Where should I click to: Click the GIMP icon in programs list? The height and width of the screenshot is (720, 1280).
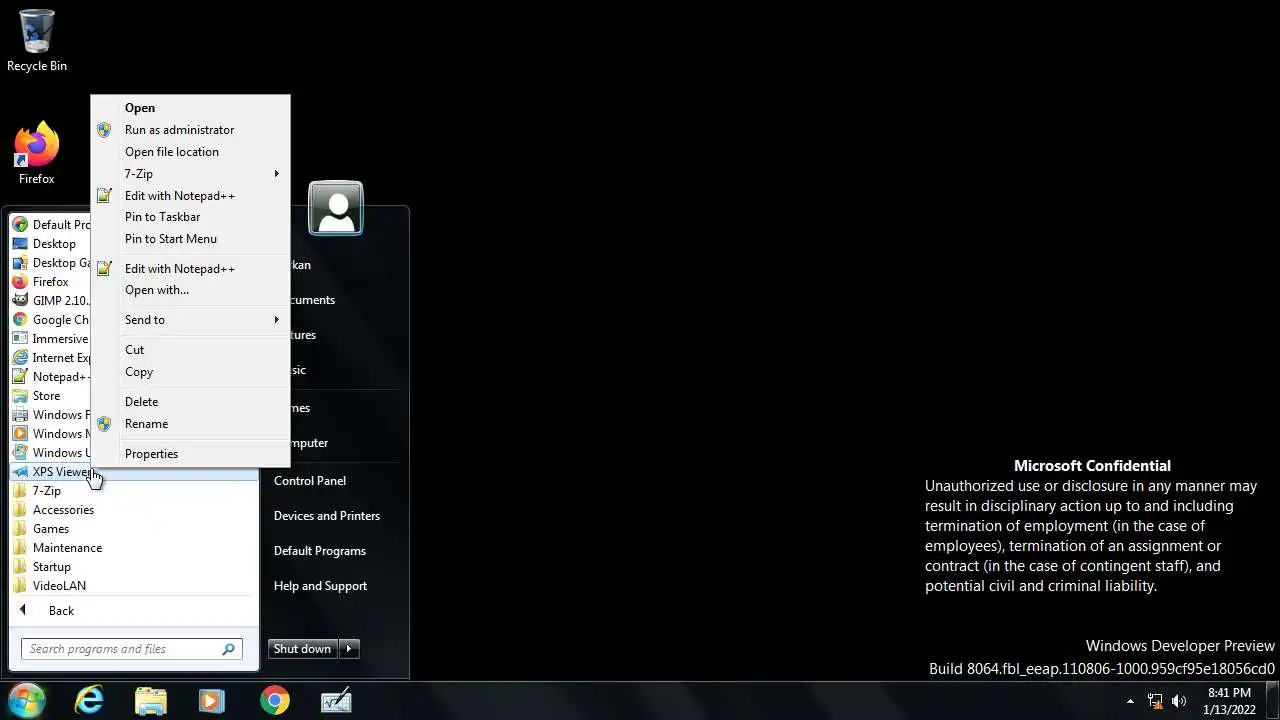tap(20, 300)
